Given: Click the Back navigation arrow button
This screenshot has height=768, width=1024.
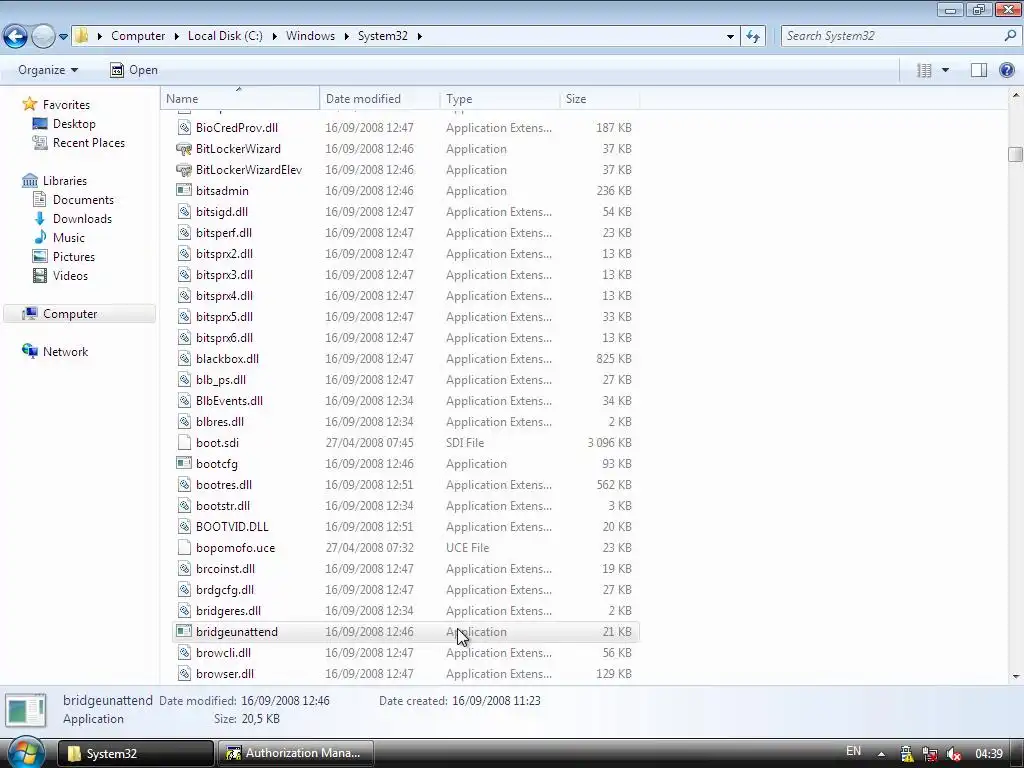Looking at the screenshot, I should pyautogui.click(x=15, y=36).
